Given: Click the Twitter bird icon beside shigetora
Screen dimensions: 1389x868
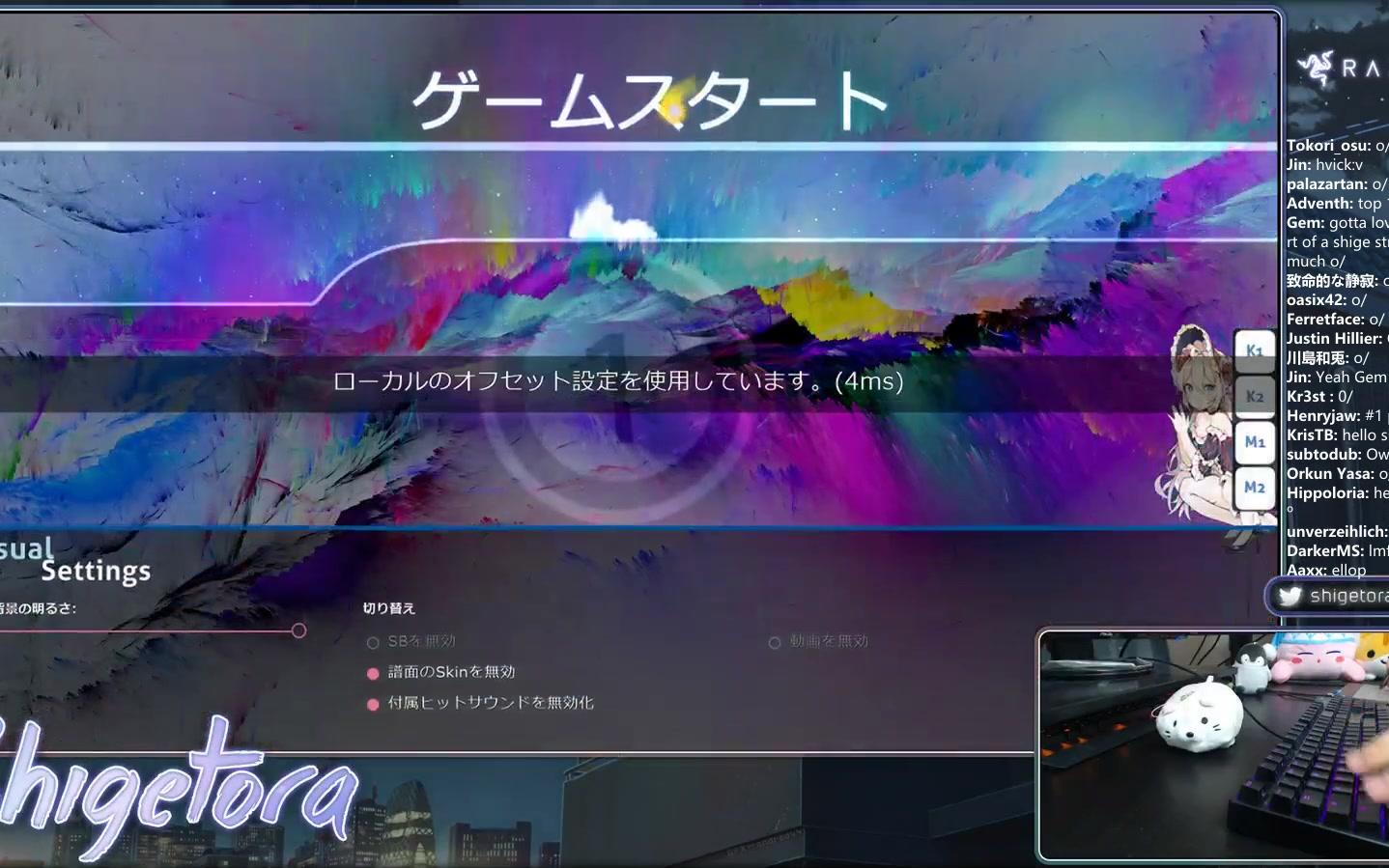Looking at the screenshot, I should pyautogui.click(x=1290, y=597).
